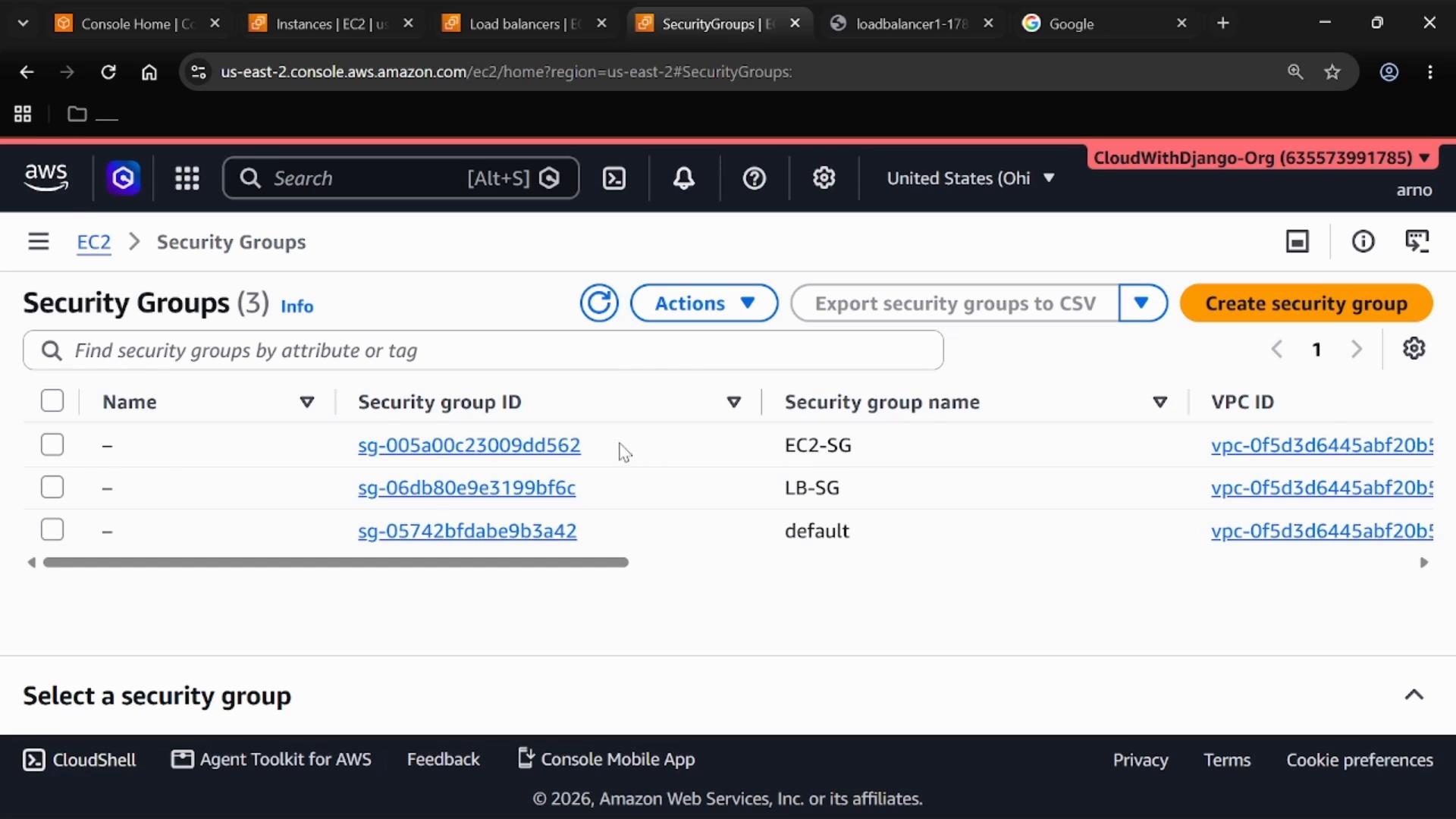Sort by the Security group ID column
The width and height of the screenshot is (1456, 819).
733,402
